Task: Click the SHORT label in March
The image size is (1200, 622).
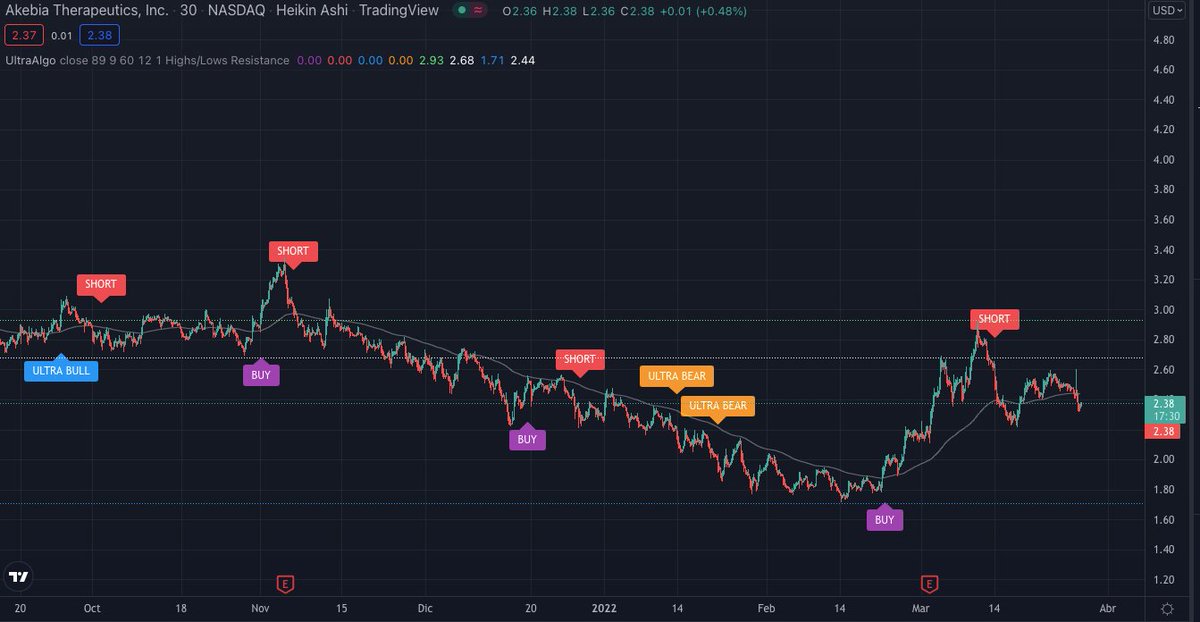Action: point(994,320)
